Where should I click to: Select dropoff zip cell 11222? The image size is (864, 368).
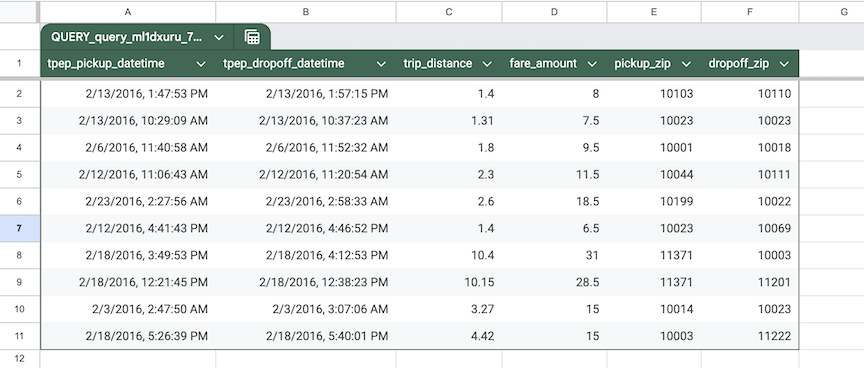(750, 336)
